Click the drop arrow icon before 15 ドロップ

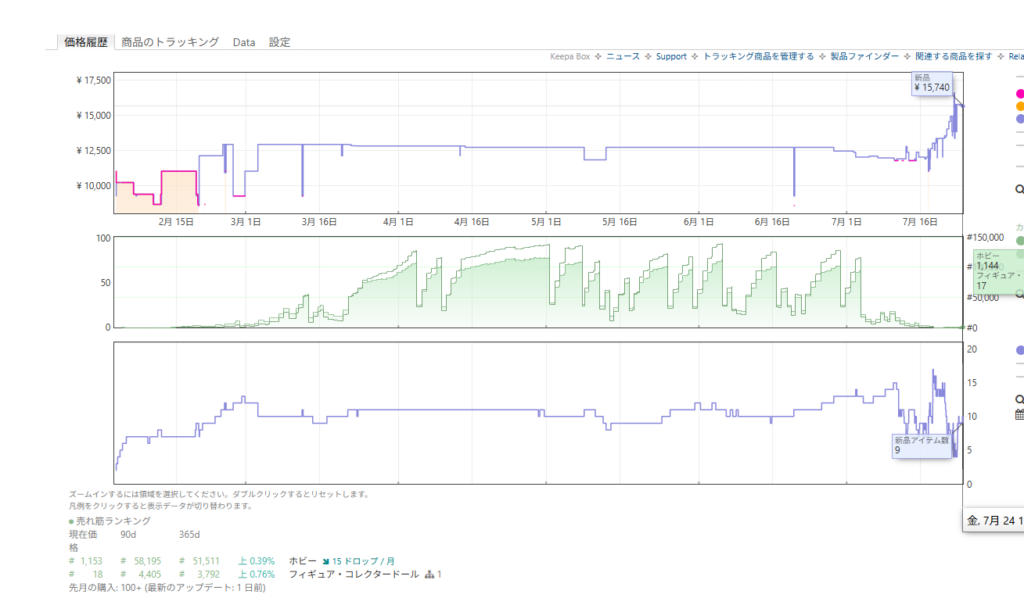click(326, 561)
